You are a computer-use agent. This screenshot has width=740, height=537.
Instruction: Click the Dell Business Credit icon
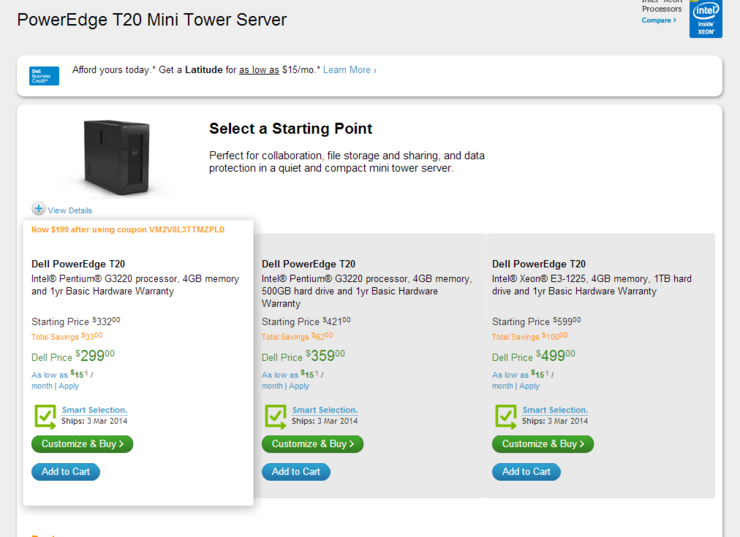[x=44, y=76]
